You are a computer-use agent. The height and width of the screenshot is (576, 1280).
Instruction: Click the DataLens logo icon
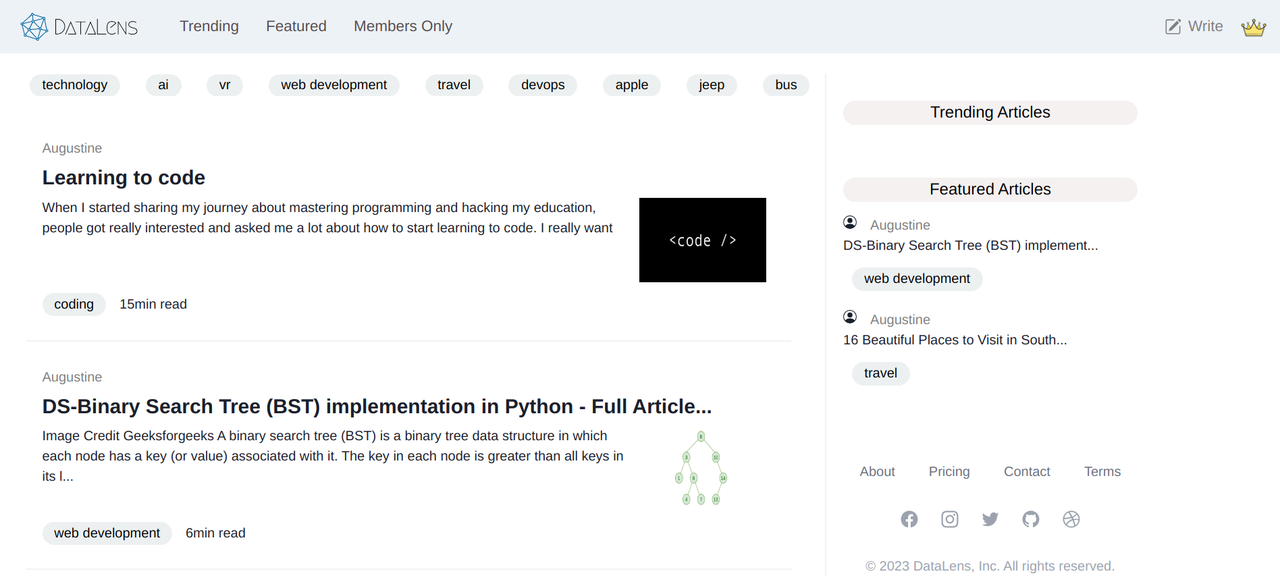tap(34, 27)
